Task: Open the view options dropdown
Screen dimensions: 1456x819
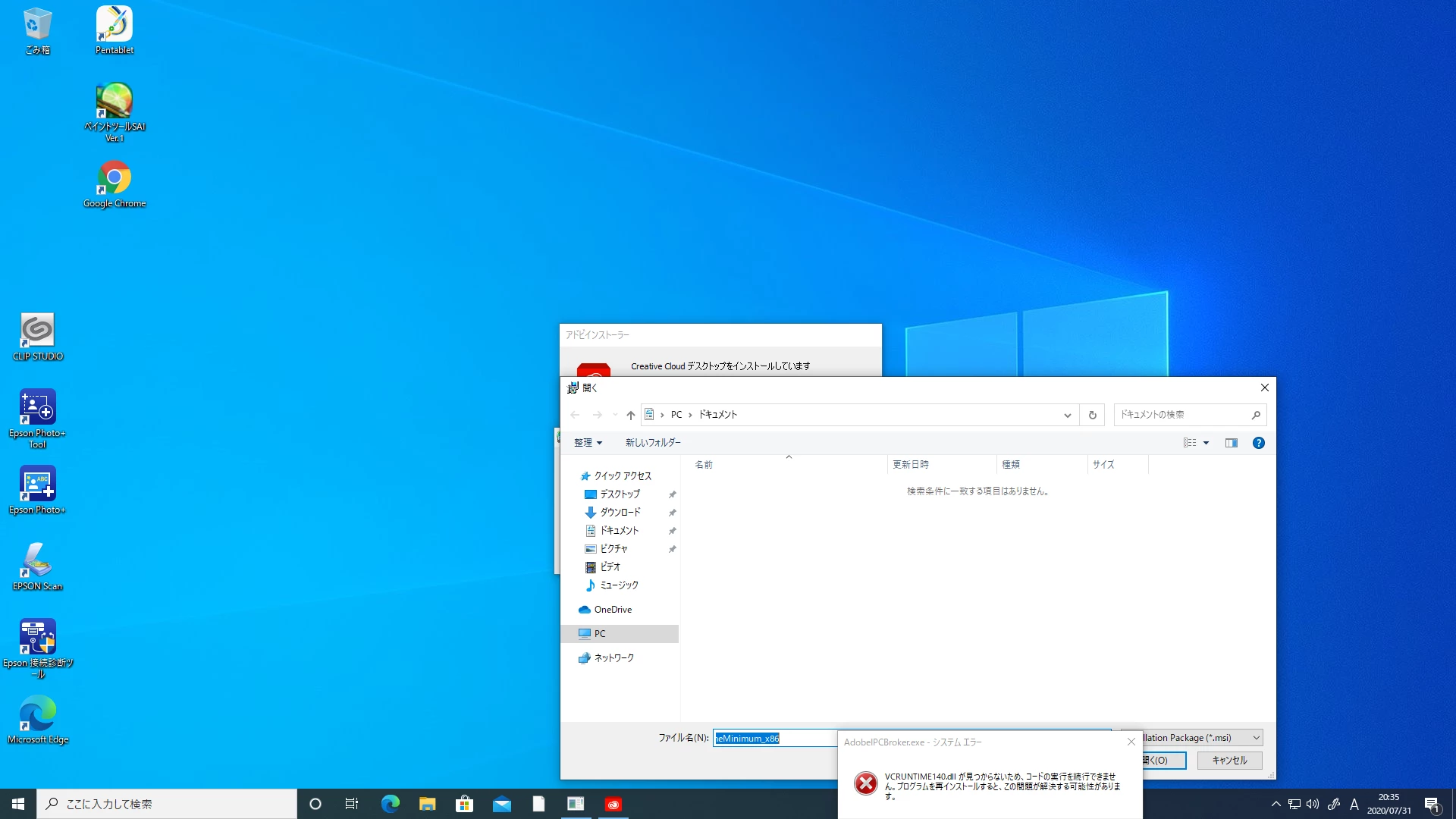Action: coord(1206,443)
